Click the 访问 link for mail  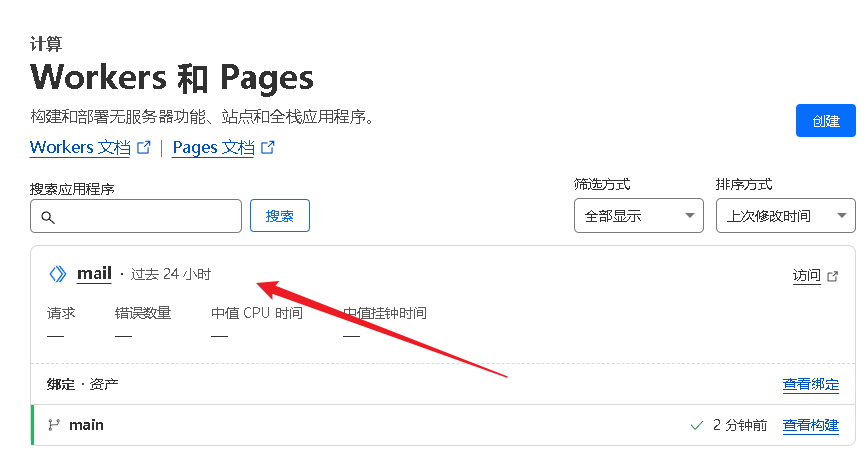(x=806, y=276)
